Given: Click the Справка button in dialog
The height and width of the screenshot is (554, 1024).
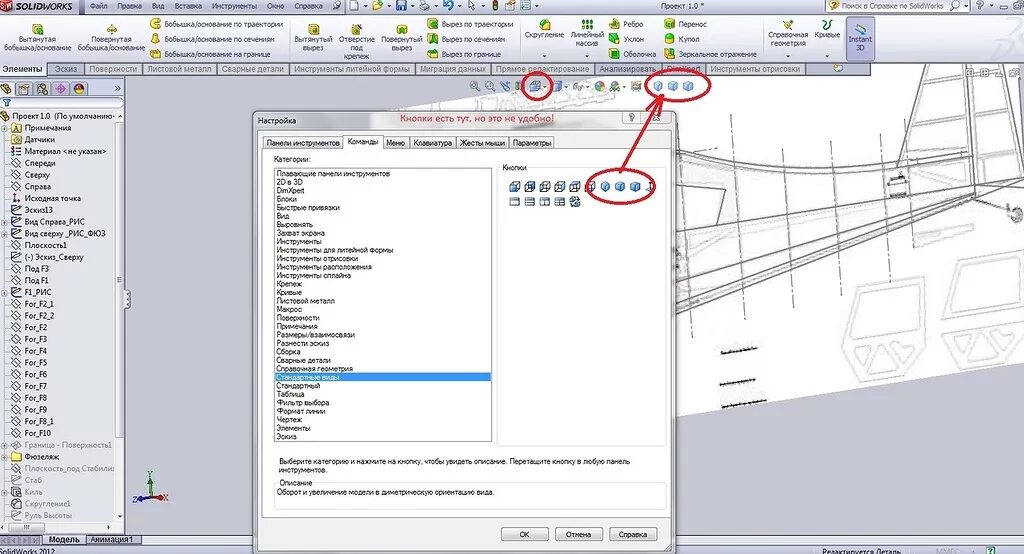Looking at the screenshot, I should click(x=632, y=534).
